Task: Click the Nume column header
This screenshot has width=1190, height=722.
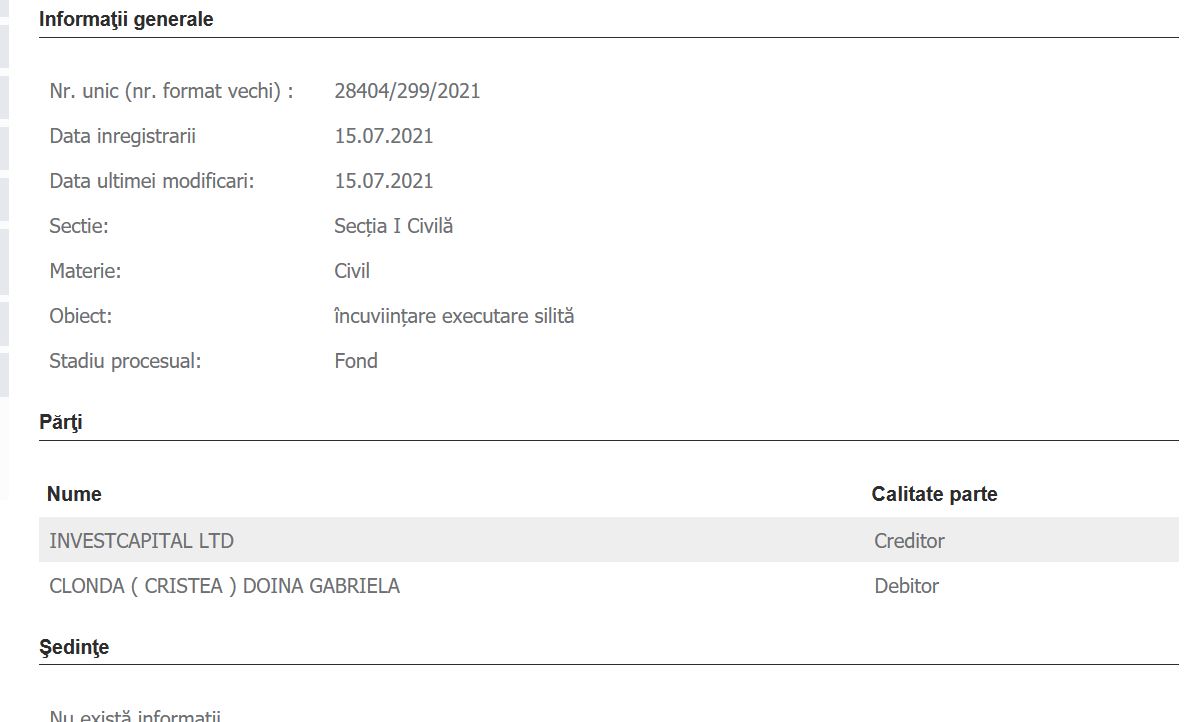Action: pos(74,494)
